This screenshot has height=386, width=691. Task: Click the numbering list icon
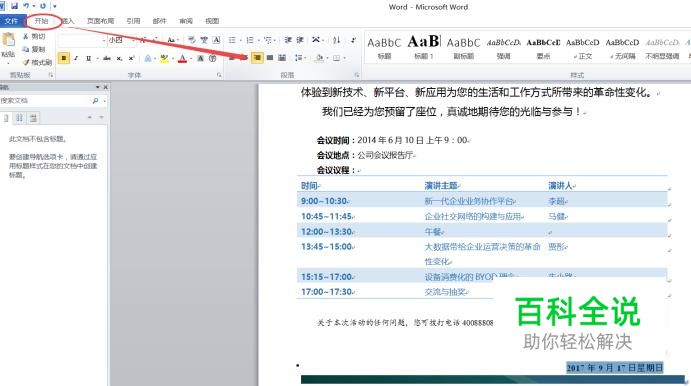(x=249, y=40)
